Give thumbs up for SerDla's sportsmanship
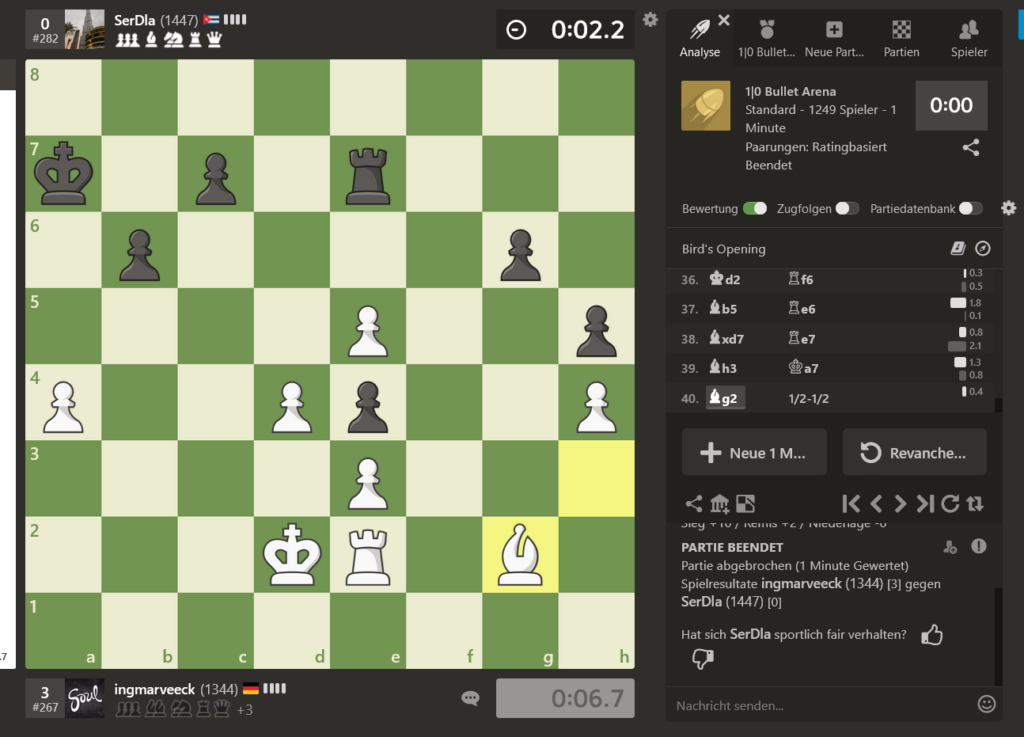This screenshot has width=1024, height=737. click(x=932, y=635)
